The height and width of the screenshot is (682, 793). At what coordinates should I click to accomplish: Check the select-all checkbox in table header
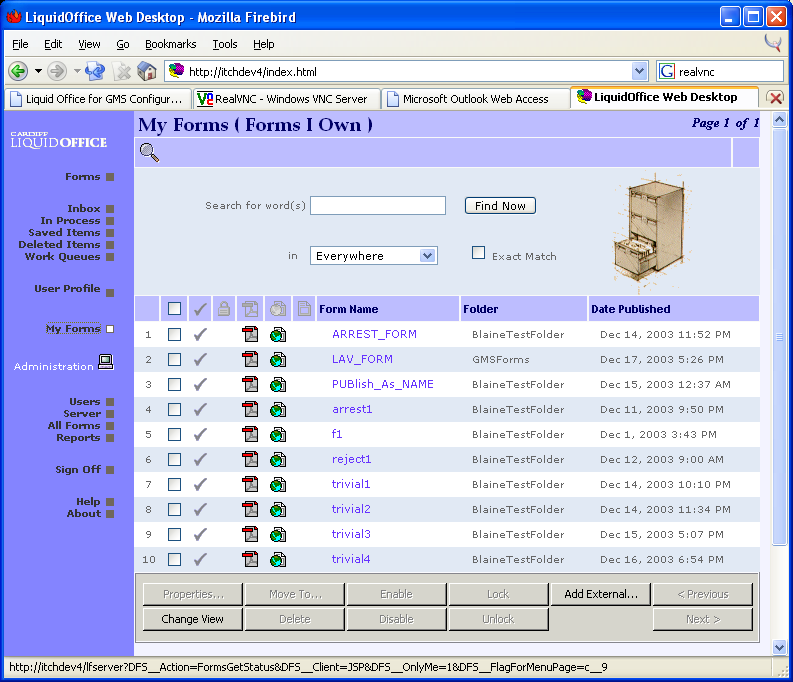[x=175, y=309]
